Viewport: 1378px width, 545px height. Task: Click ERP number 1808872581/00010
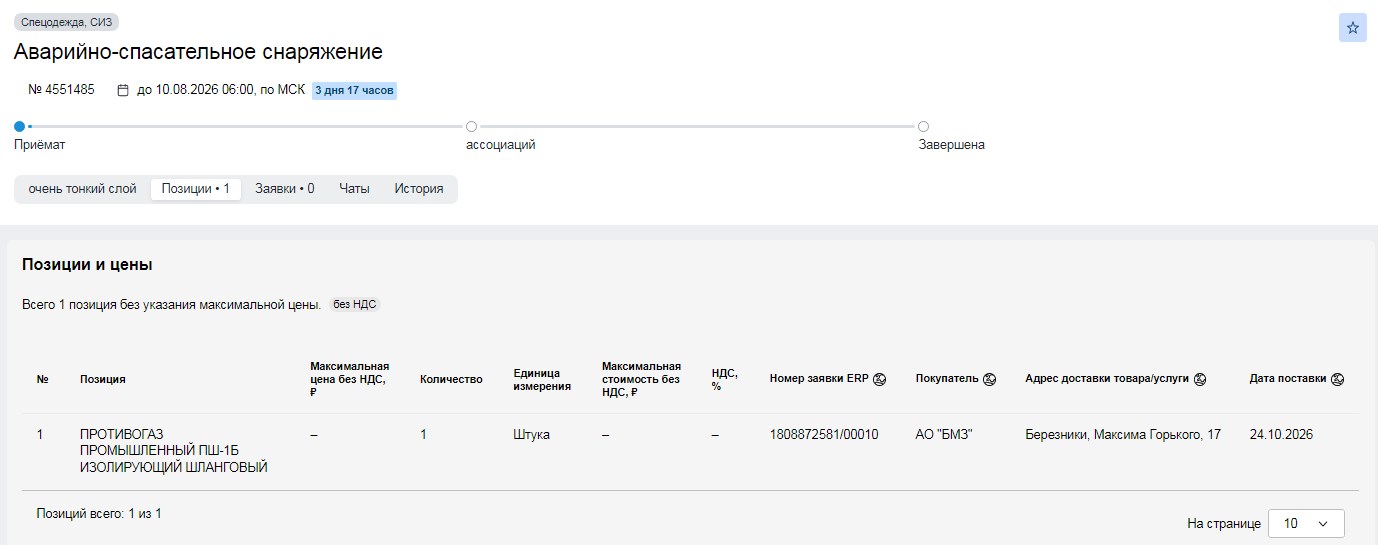824,435
